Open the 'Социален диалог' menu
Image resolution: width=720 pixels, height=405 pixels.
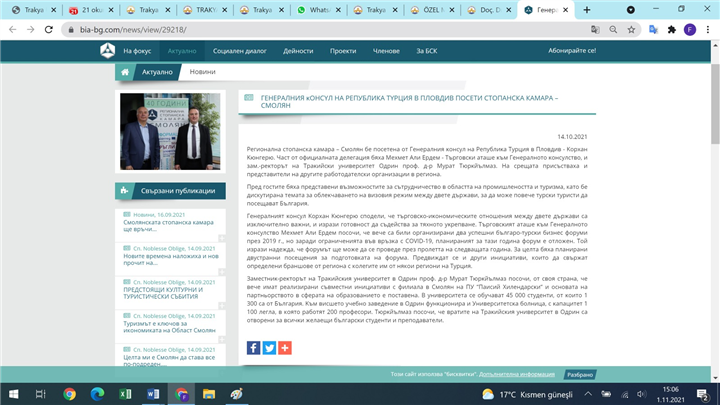point(239,51)
